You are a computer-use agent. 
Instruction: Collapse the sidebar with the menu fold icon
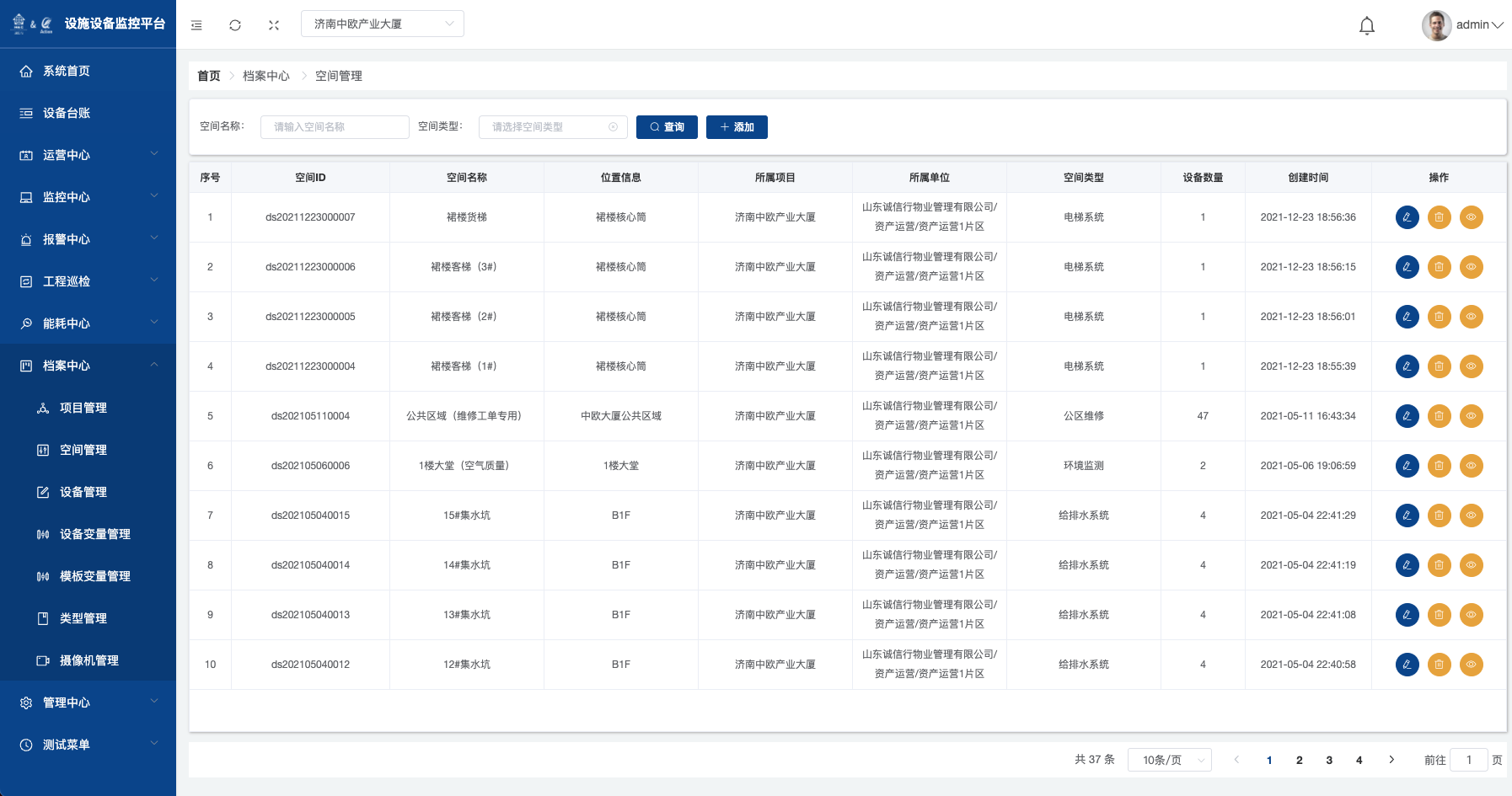(196, 25)
